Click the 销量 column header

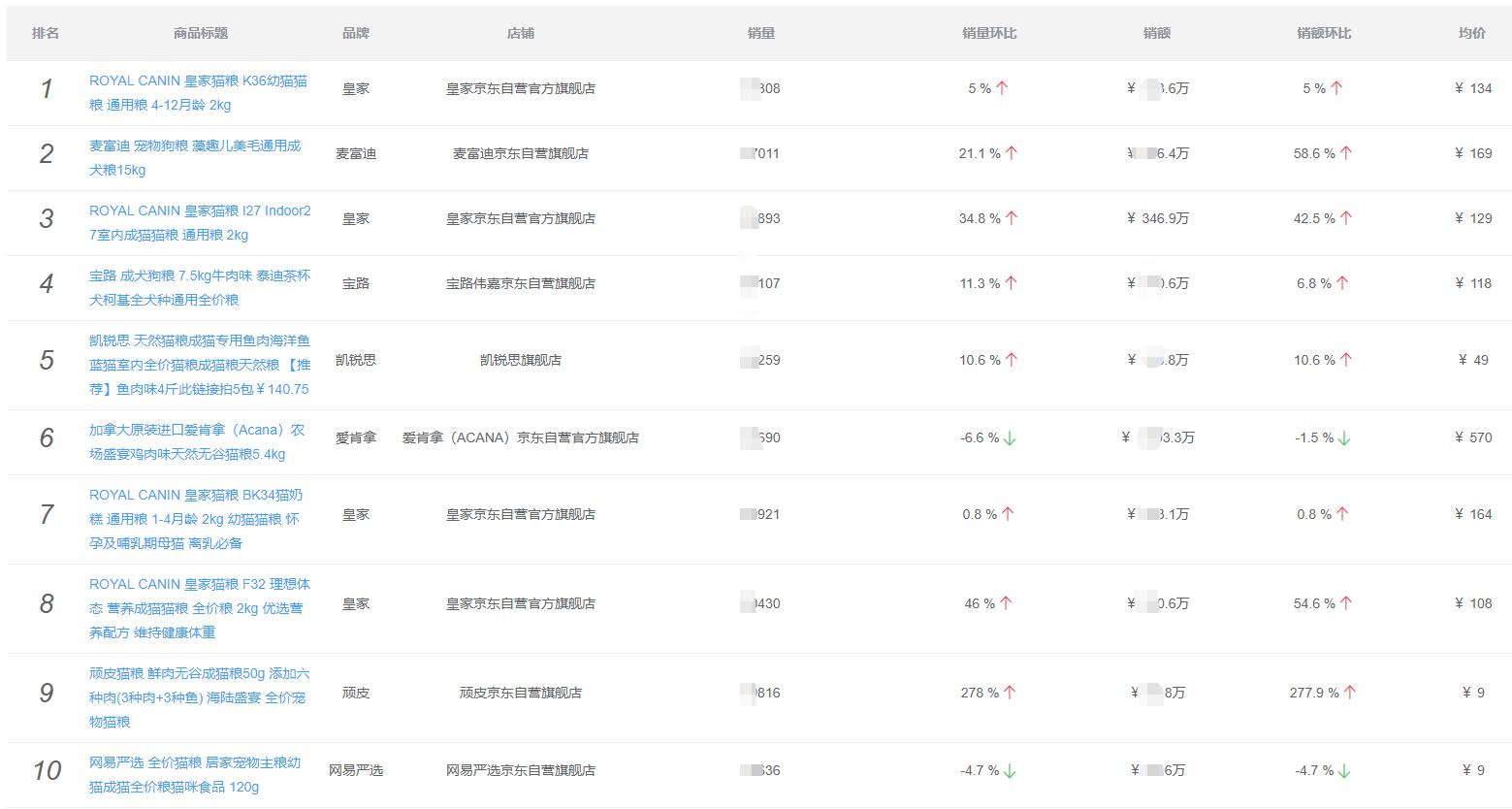pos(761,33)
